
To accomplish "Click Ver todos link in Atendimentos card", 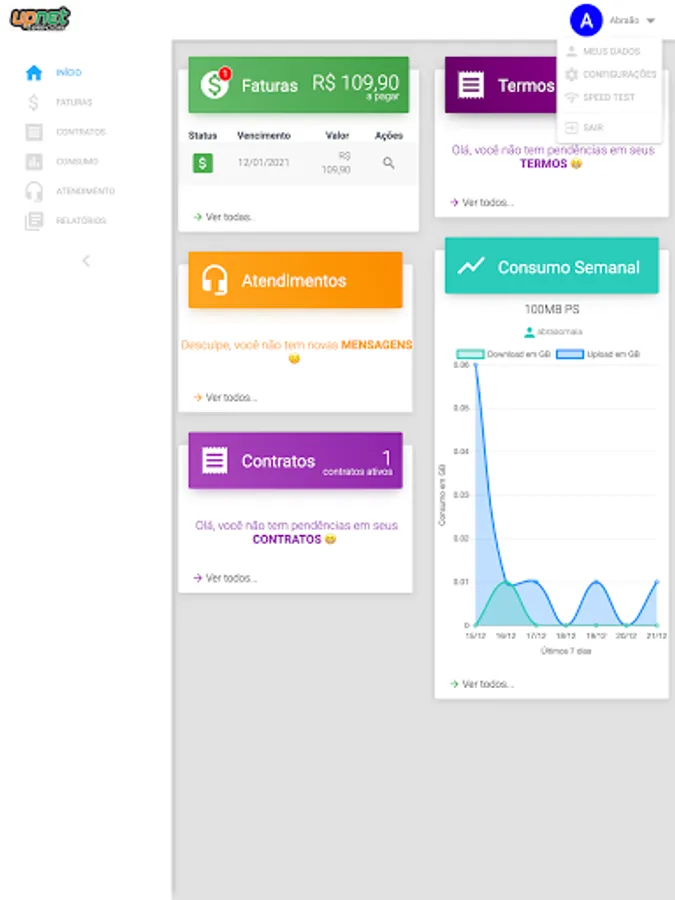I will pyautogui.click(x=226, y=397).
